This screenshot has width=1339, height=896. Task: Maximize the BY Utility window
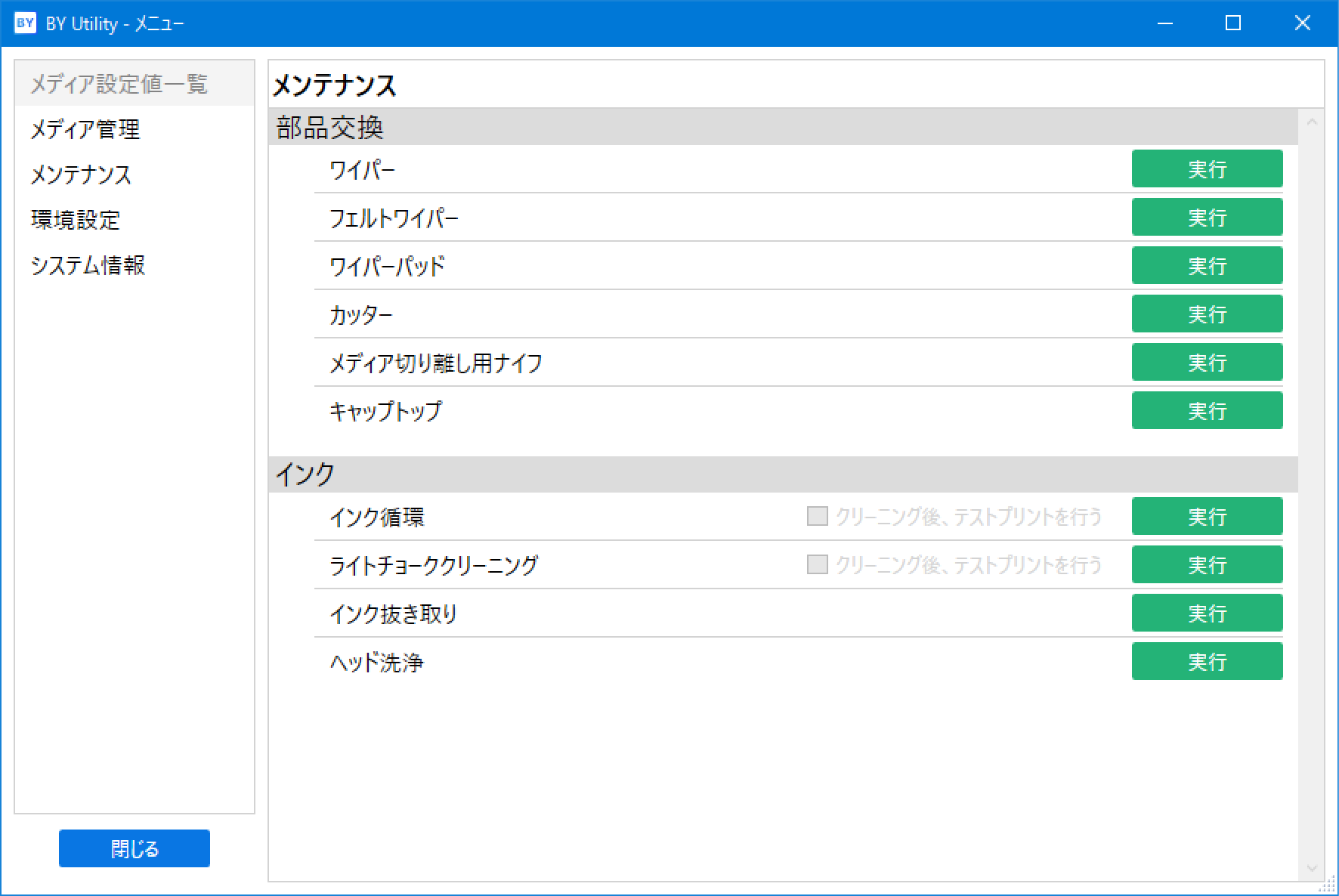click(x=1233, y=23)
